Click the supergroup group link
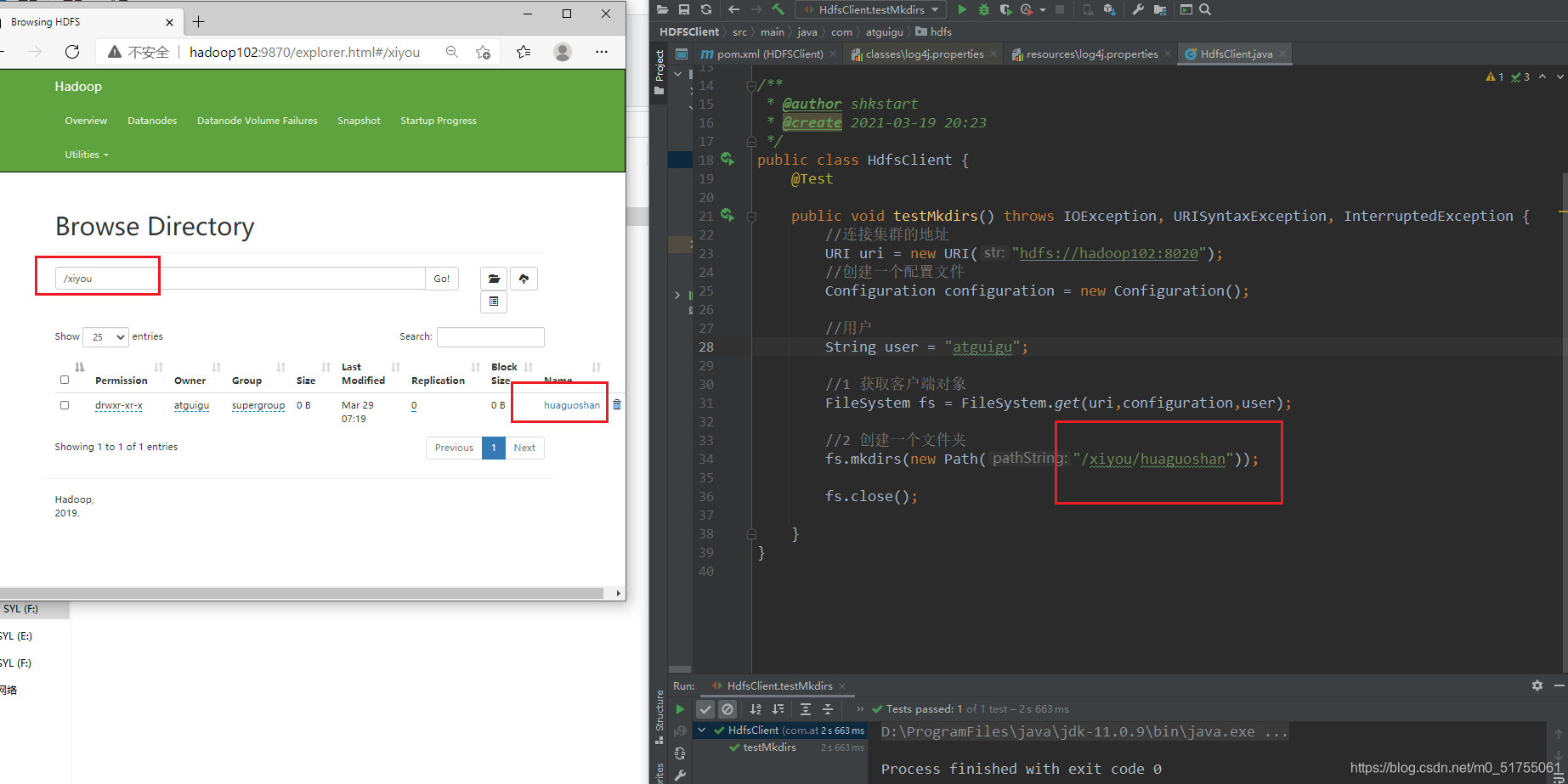Image resolution: width=1568 pixels, height=784 pixels. (x=258, y=405)
